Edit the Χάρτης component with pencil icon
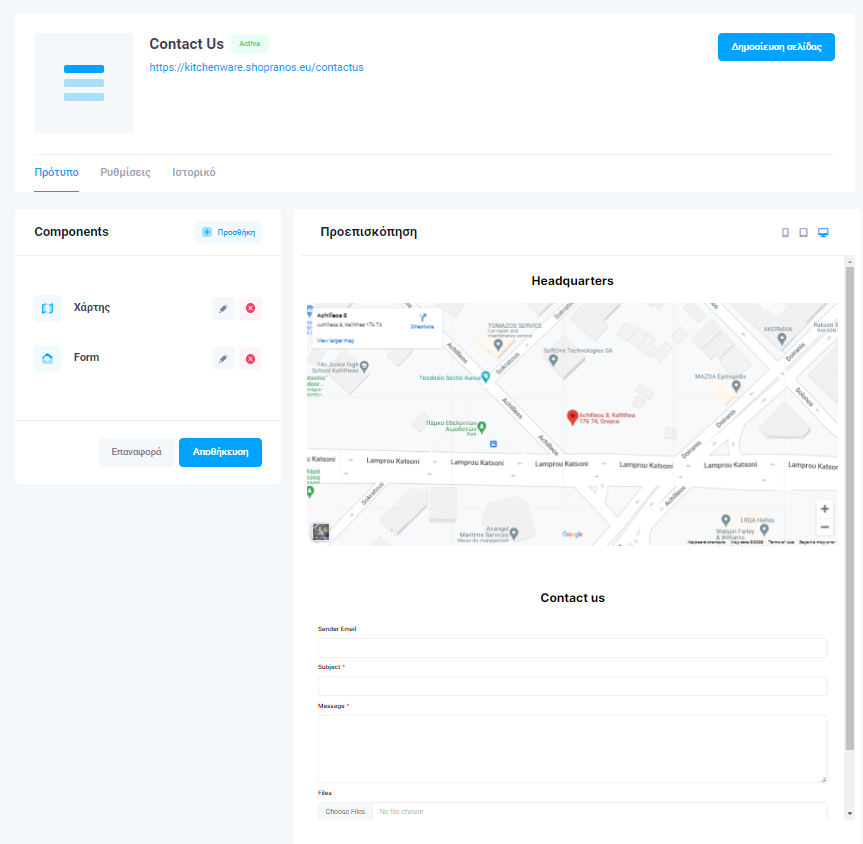The width and height of the screenshot is (863, 844). click(x=223, y=308)
